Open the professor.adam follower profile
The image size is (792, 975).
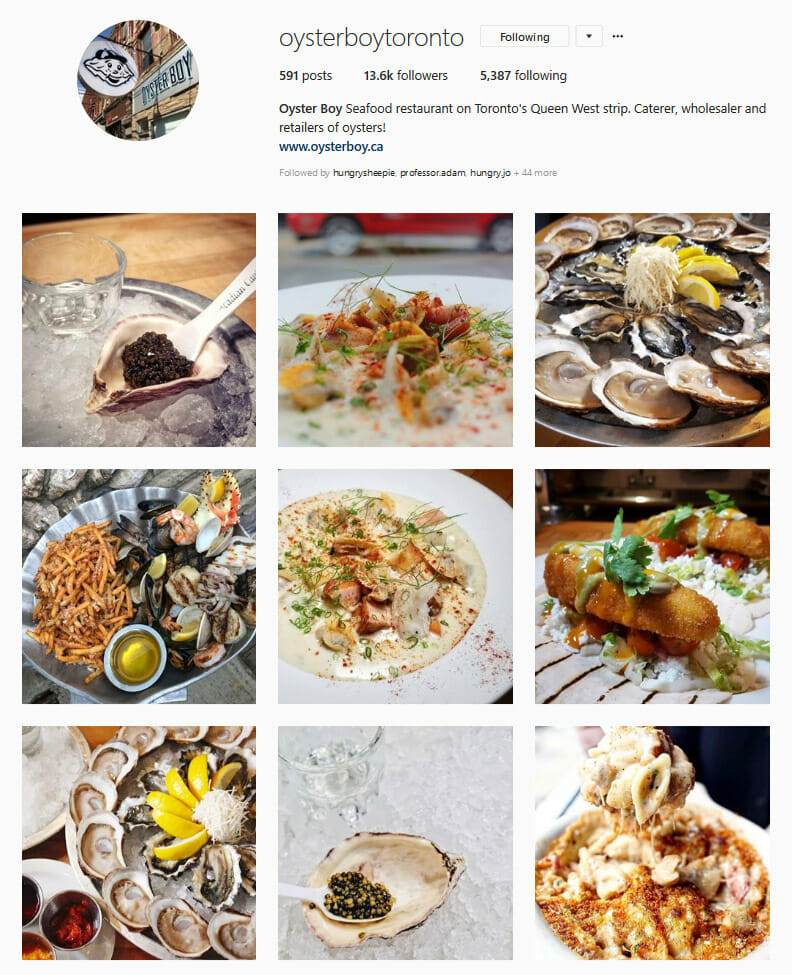coord(433,173)
